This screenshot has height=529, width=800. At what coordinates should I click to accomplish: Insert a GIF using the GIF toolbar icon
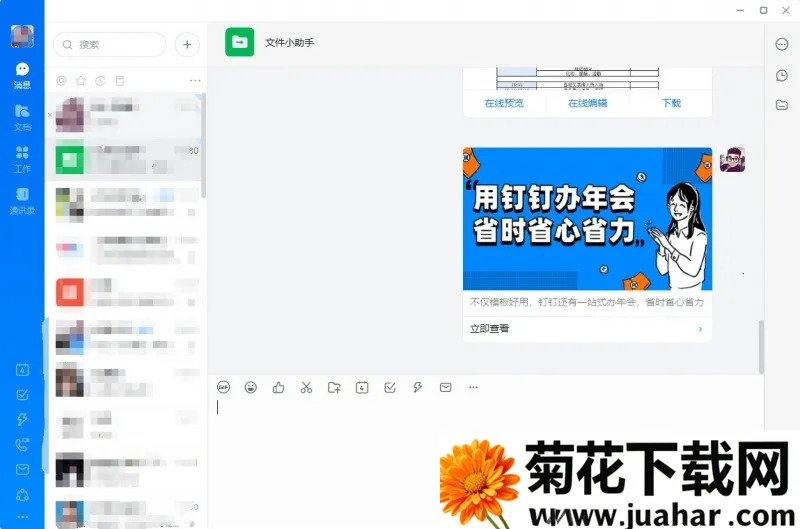(223, 387)
